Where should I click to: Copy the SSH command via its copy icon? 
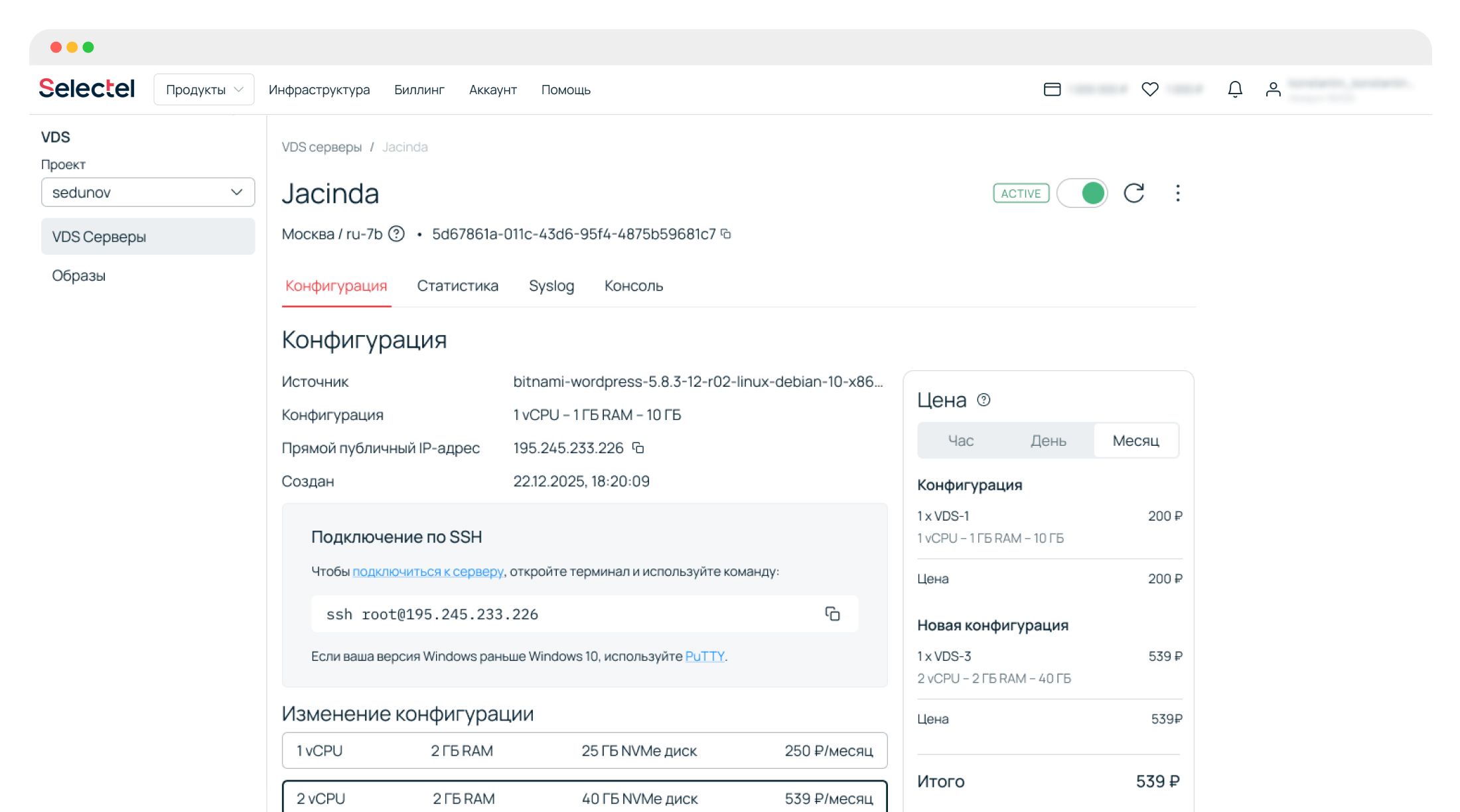pyautogui.click(x=832, y=614)
